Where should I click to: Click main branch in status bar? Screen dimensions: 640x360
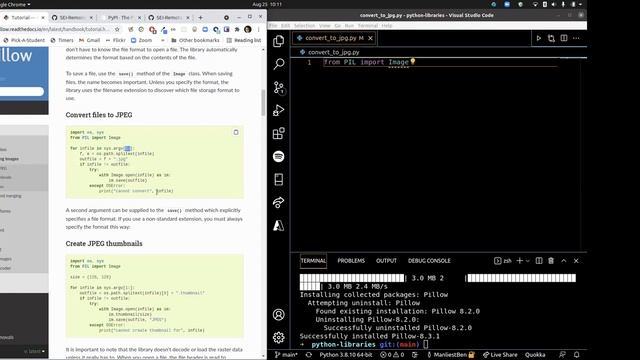[x=286, y=355]
